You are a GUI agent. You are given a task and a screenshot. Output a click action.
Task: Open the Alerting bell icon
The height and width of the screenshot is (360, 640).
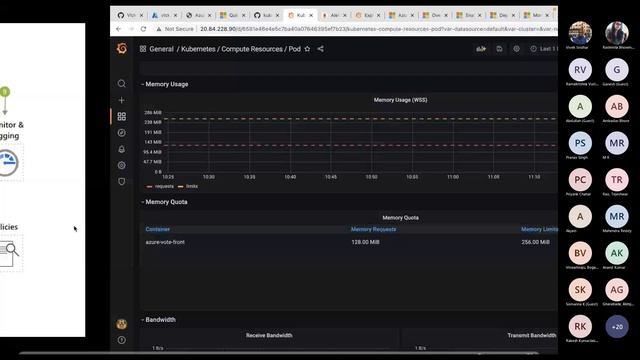tap(122, 149)
